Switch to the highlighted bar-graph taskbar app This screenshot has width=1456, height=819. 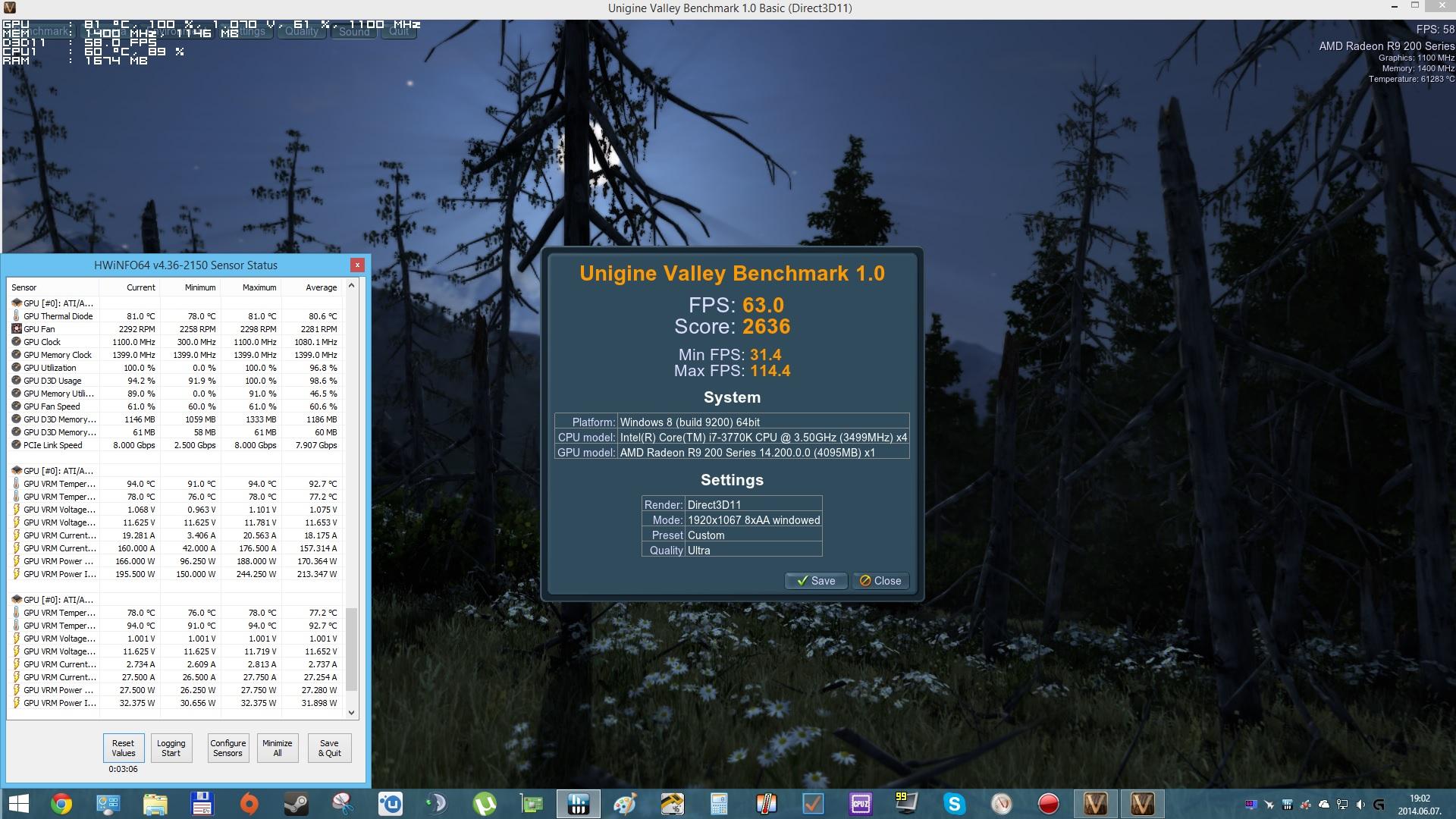click(x=579, y=804)
